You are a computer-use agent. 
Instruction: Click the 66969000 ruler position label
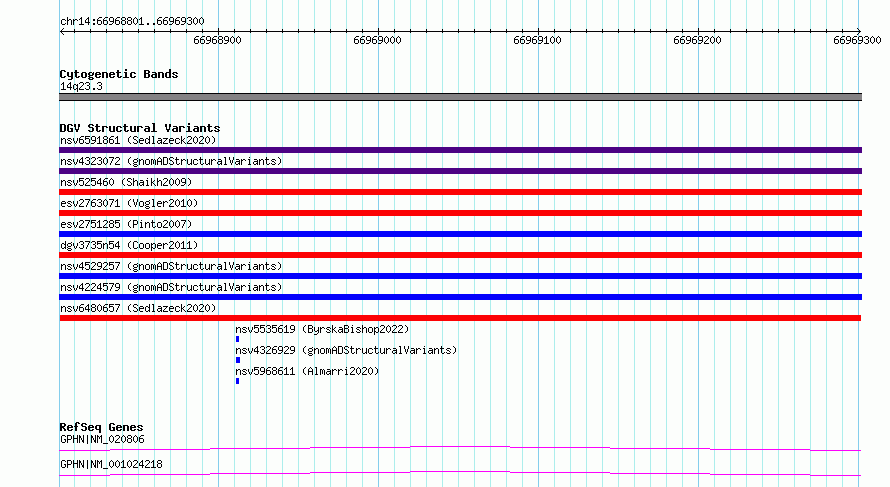[x=377, y=40]
